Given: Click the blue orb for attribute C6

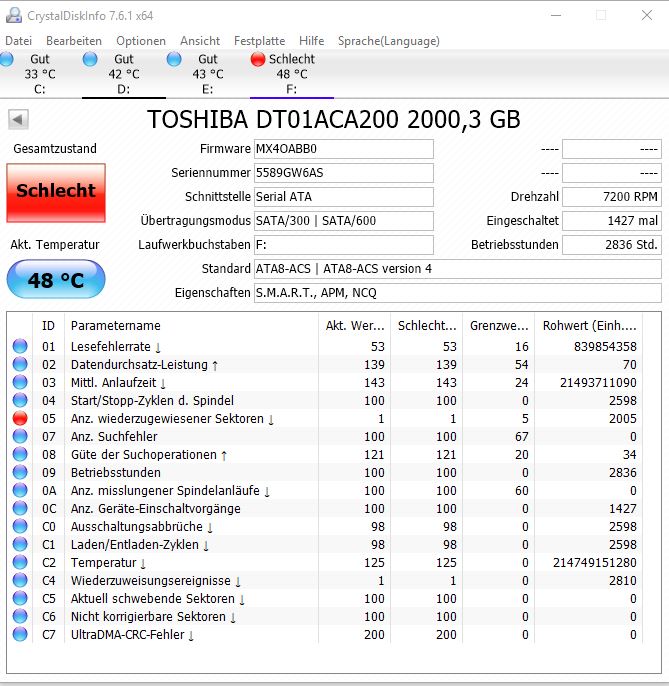Looking at the screenshot, I should click(20, 616).
